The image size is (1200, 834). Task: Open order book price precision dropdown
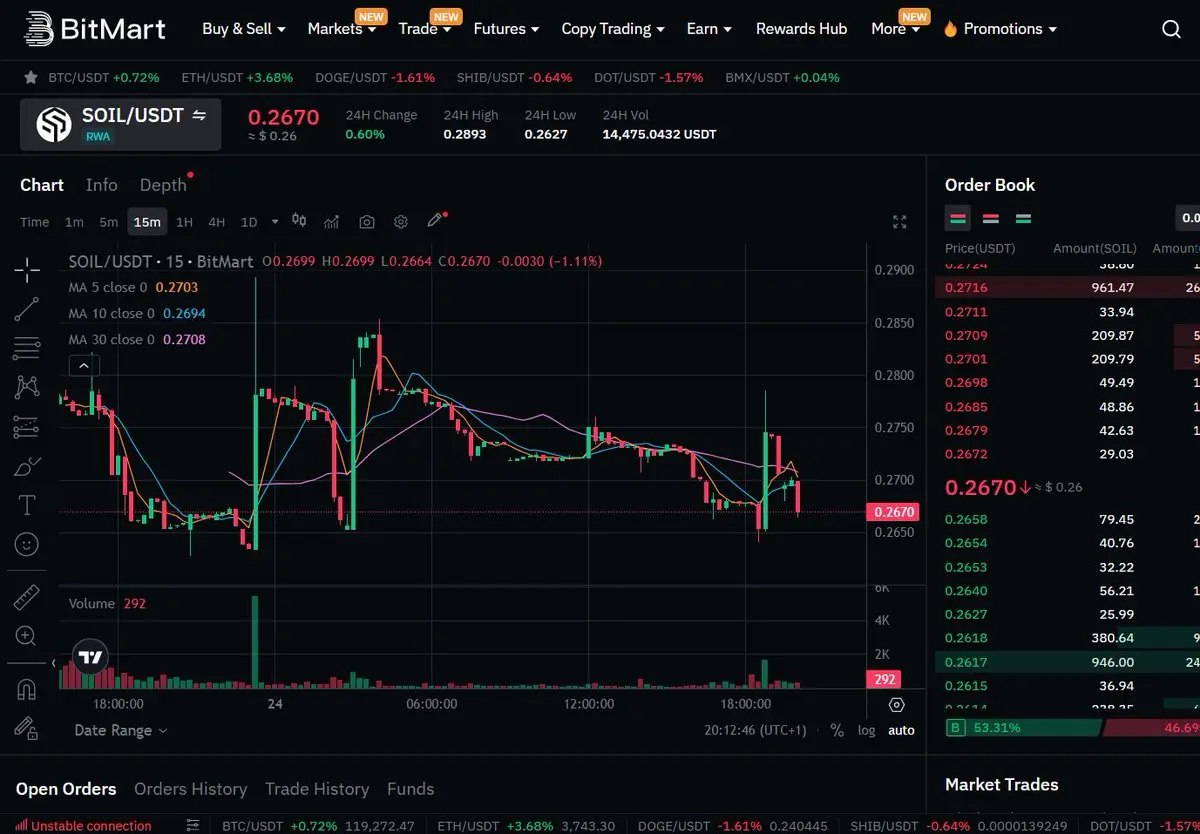point(1188,218)
